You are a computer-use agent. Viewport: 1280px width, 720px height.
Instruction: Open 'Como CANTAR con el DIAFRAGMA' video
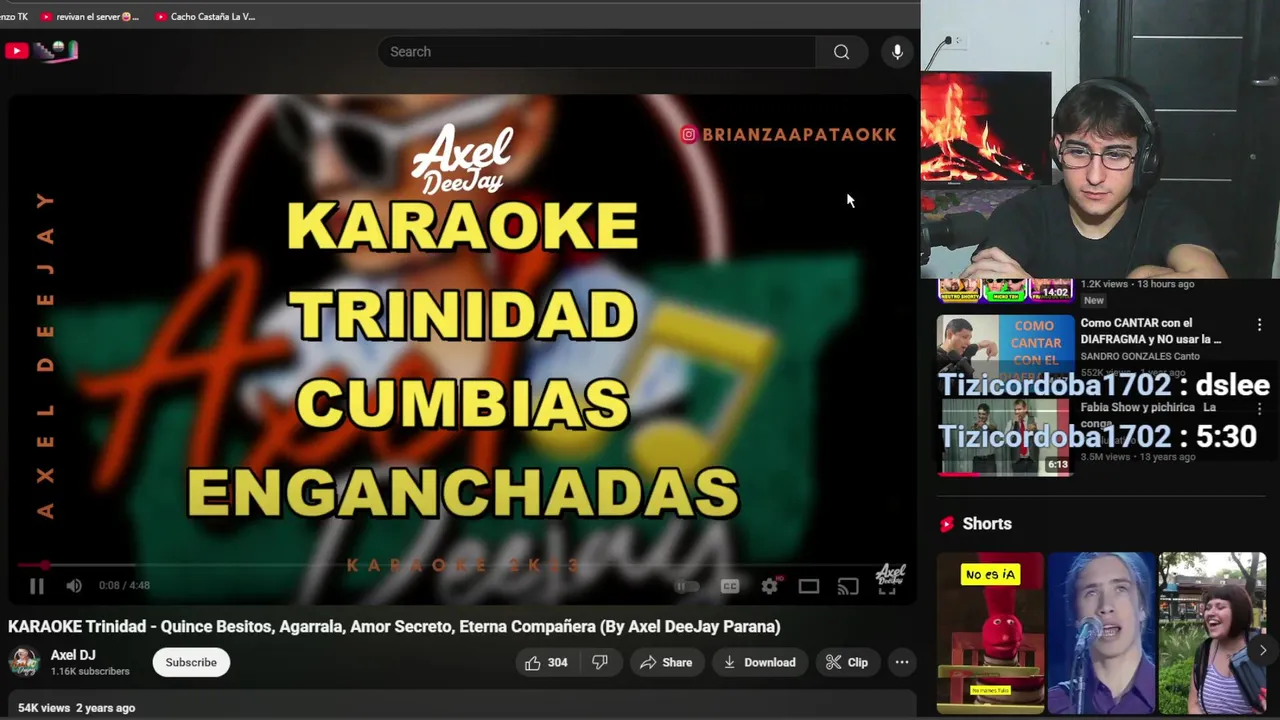[x=1151, y=331]
